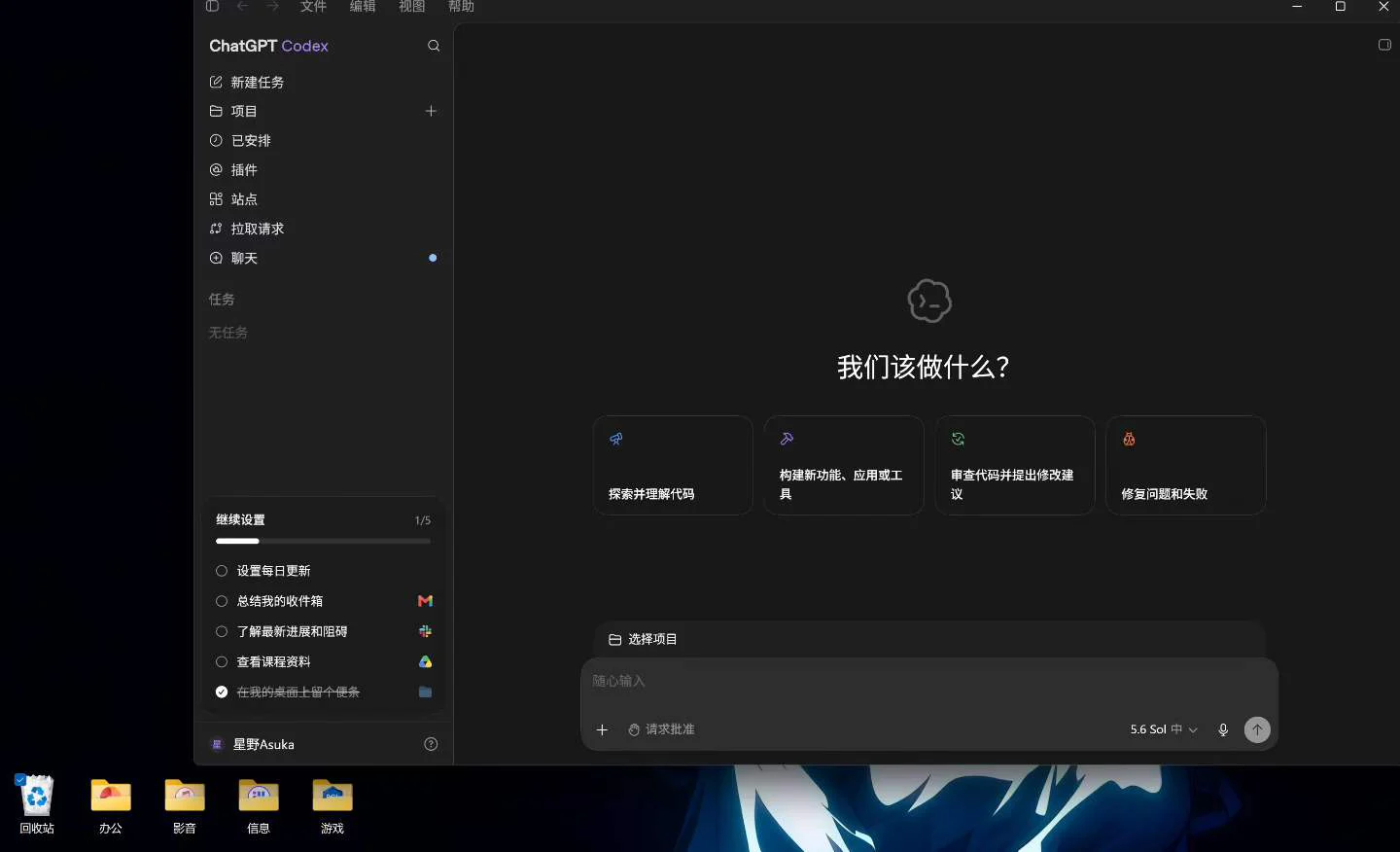Go back with the left arrow

tap(243, 7)
